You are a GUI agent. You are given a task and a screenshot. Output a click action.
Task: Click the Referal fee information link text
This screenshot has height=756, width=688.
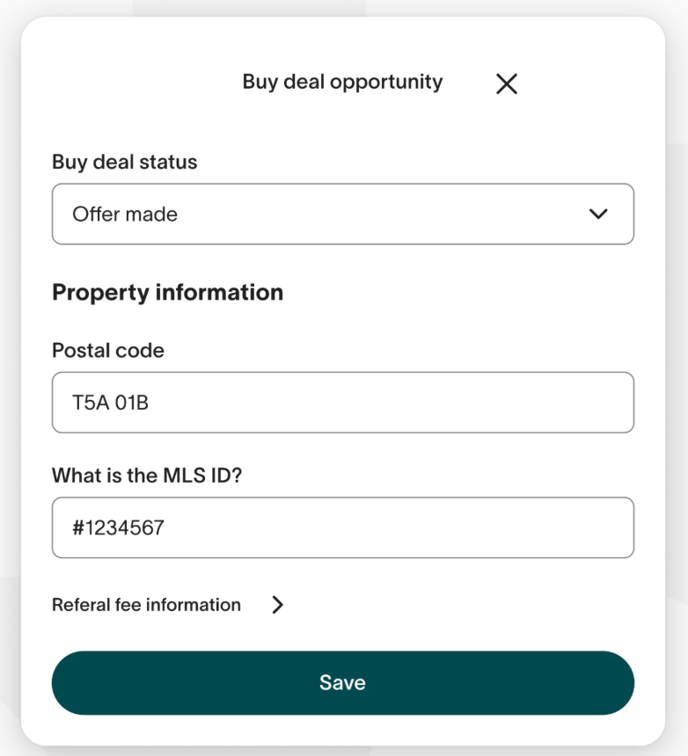click(146, 605)
